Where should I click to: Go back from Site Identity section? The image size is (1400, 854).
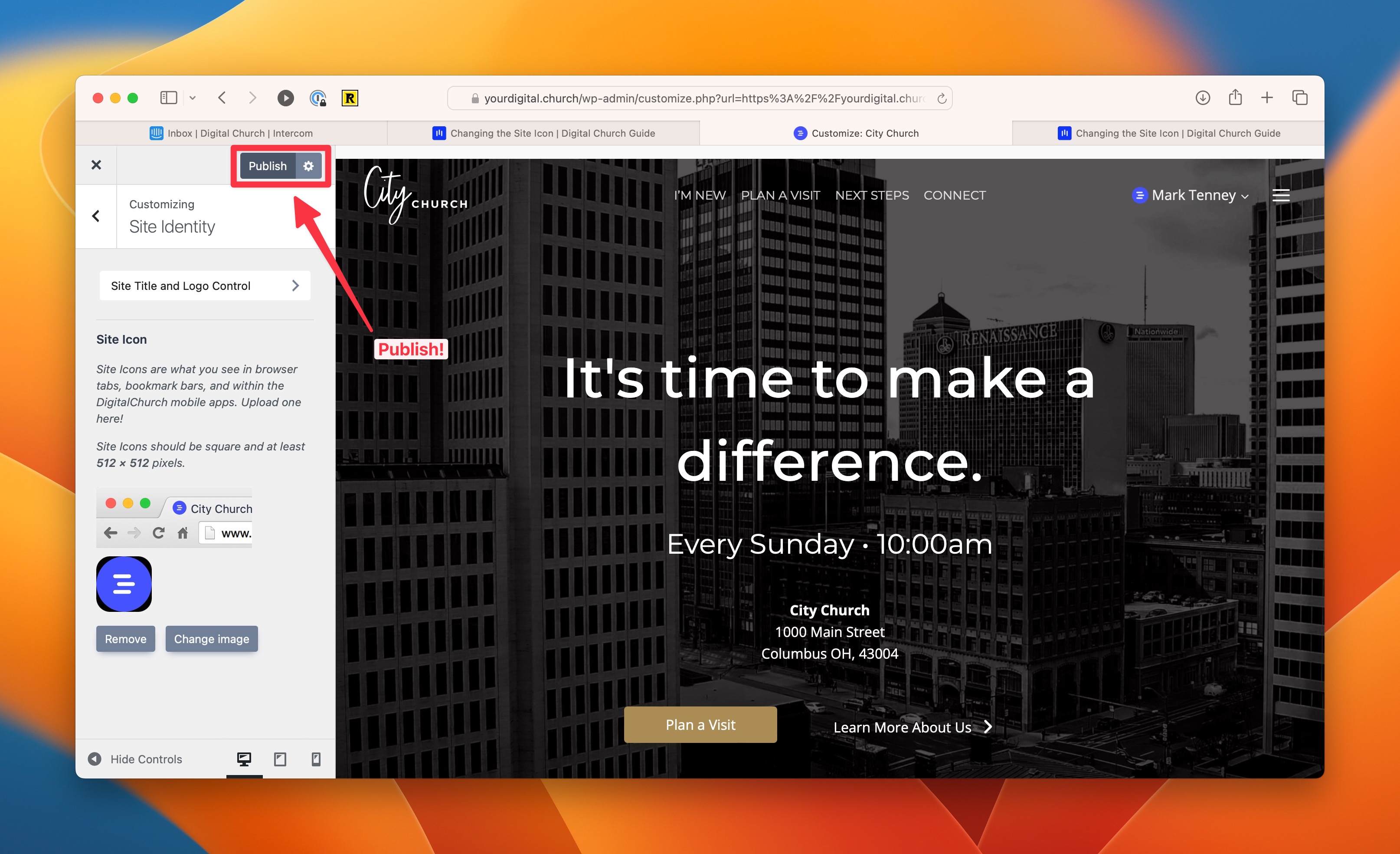pyautogui.click(x=96, y=216)
